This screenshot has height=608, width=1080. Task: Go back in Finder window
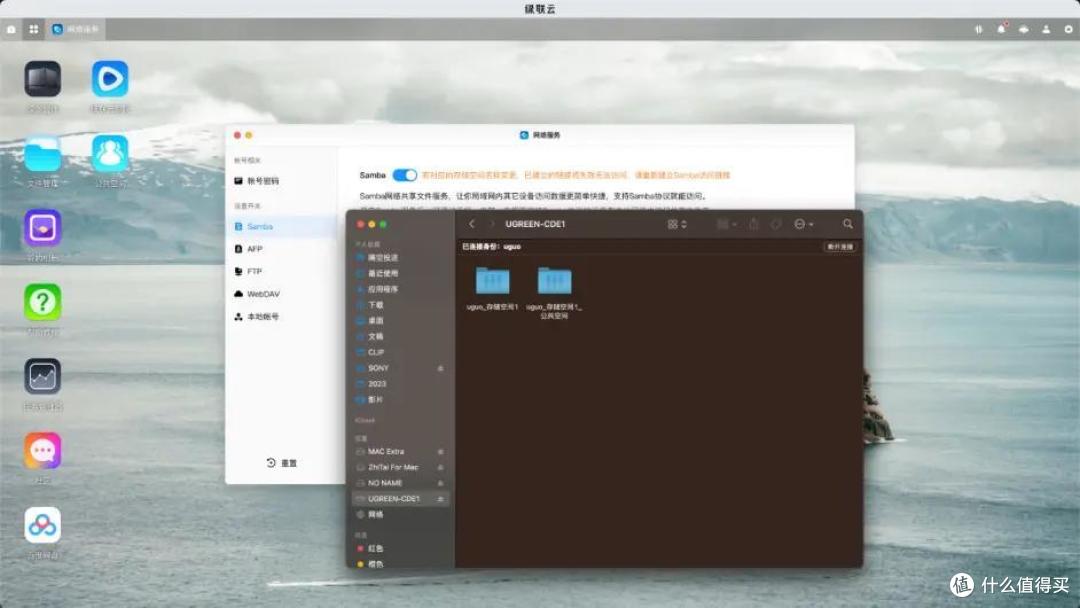pos(472,224)
